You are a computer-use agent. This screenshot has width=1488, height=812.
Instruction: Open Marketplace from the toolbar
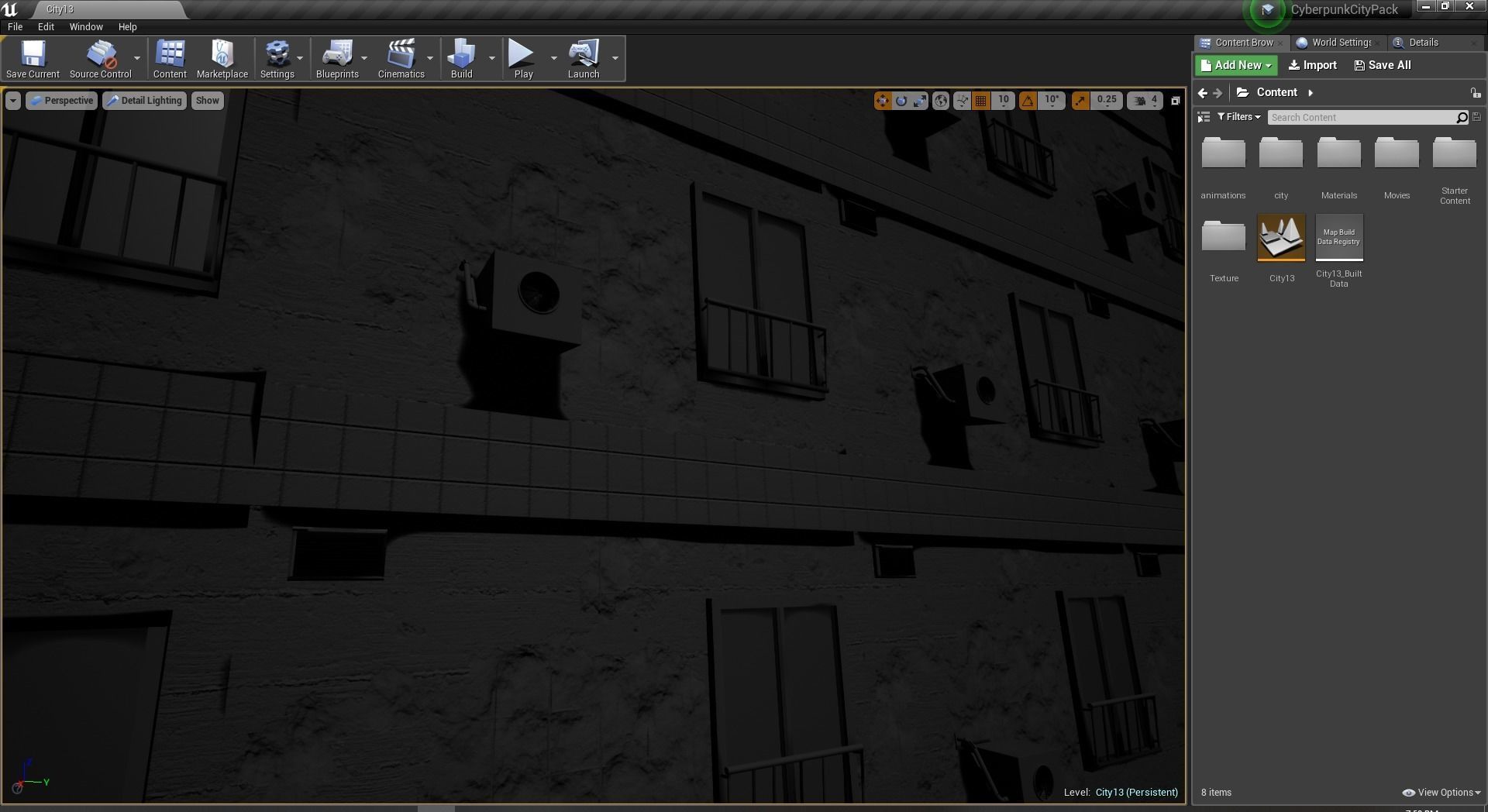[x=222, y=59]
